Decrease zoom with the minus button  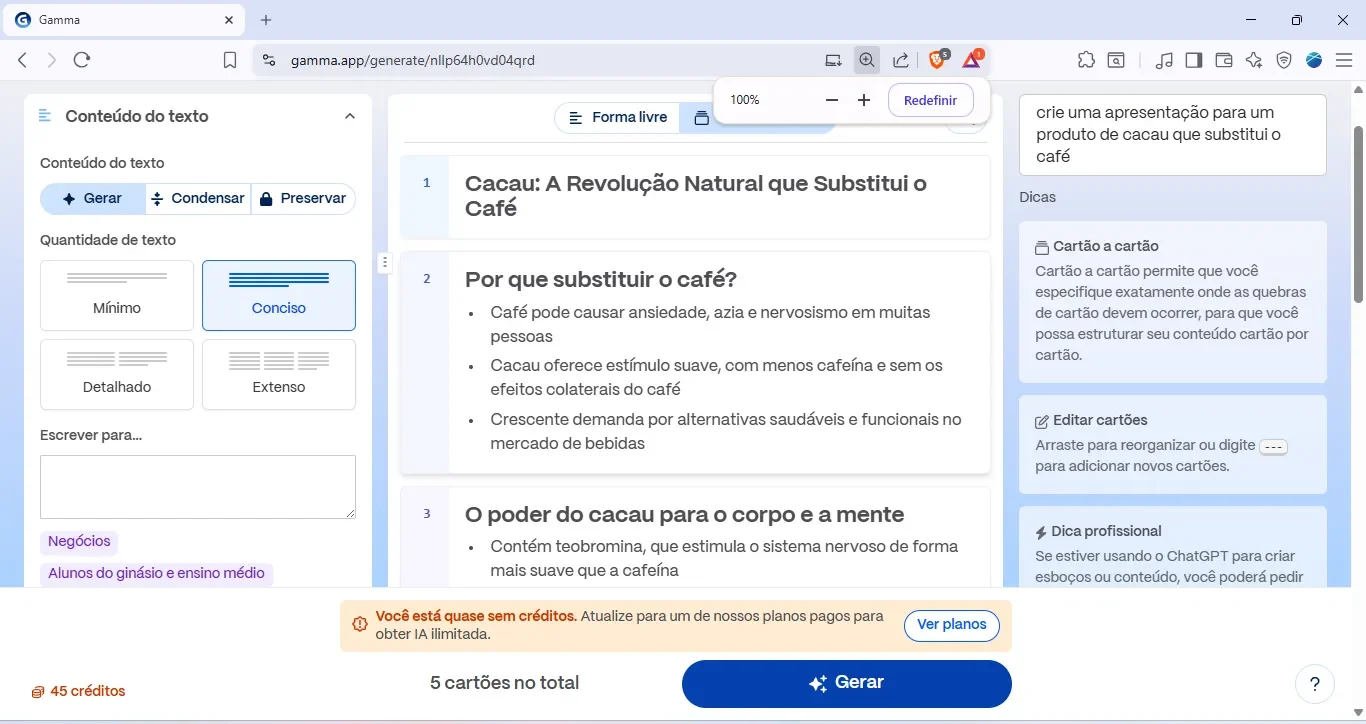coord(832,100)
